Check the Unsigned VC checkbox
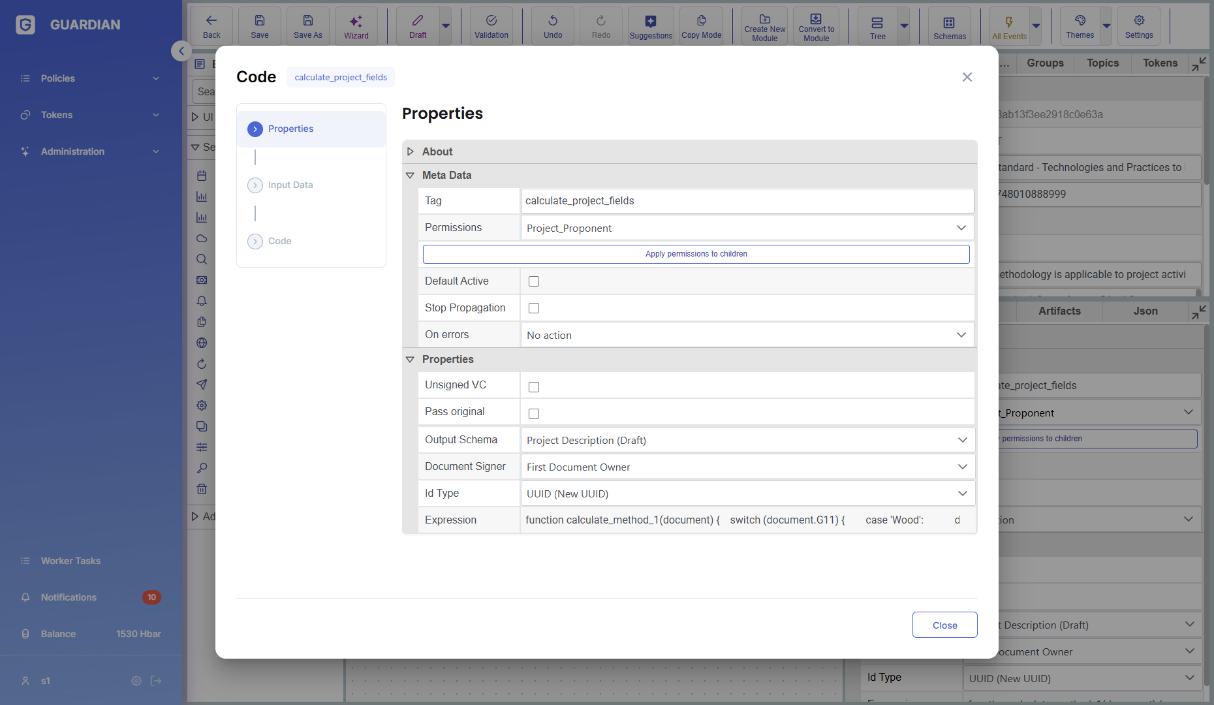 click(x=534, y=387)
